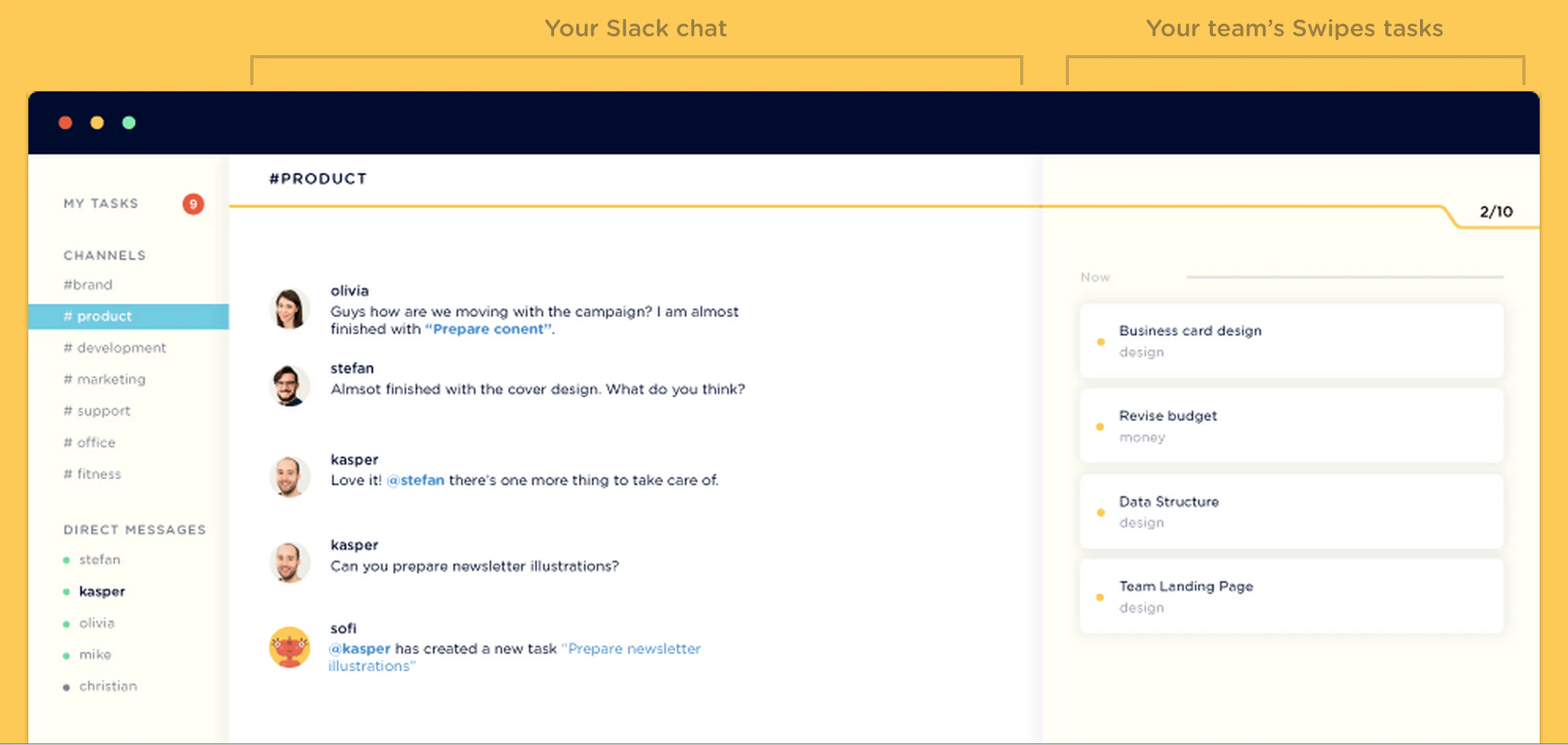1568x745 pixels.
Task: Close the window with red button
Action: click(65, 123)
